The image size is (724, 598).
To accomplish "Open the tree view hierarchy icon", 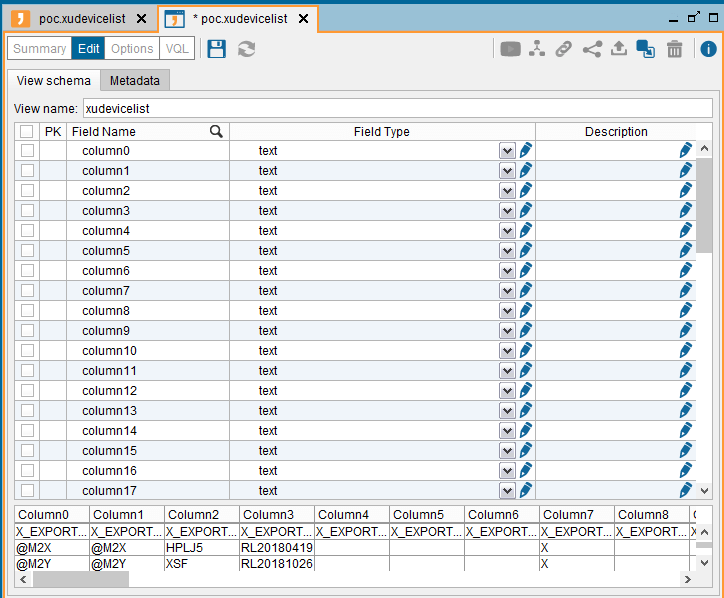I will 537,48.
